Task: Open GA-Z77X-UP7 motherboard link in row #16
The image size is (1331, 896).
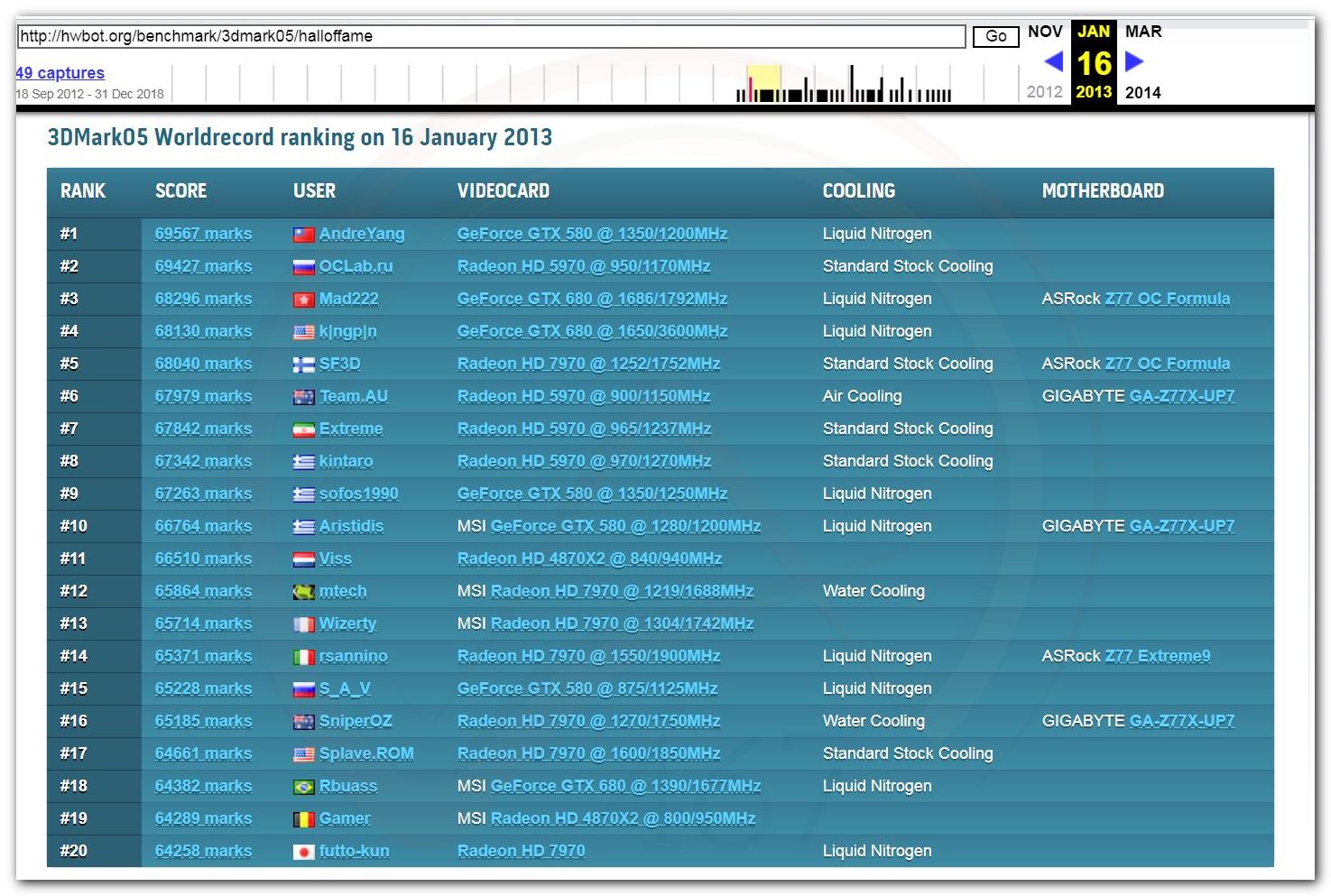Action: pos(1182,721)
